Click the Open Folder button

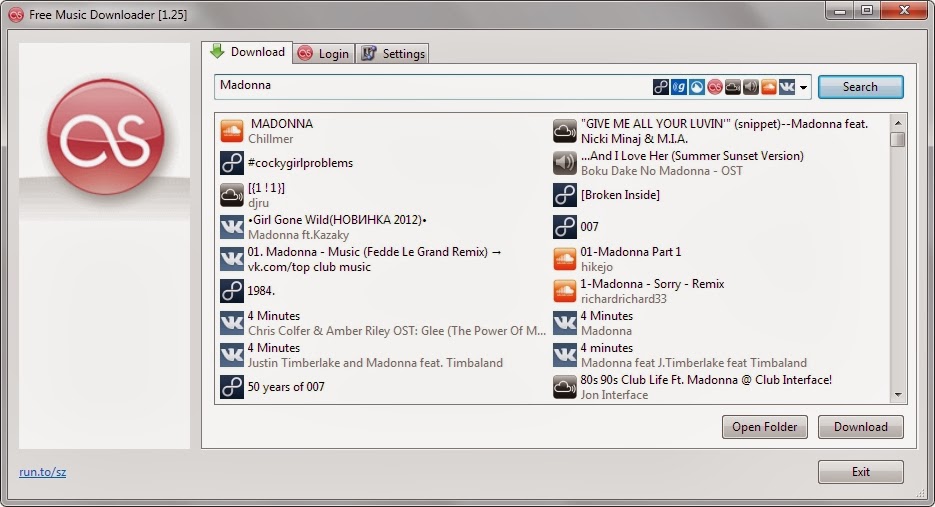[764, 427]
